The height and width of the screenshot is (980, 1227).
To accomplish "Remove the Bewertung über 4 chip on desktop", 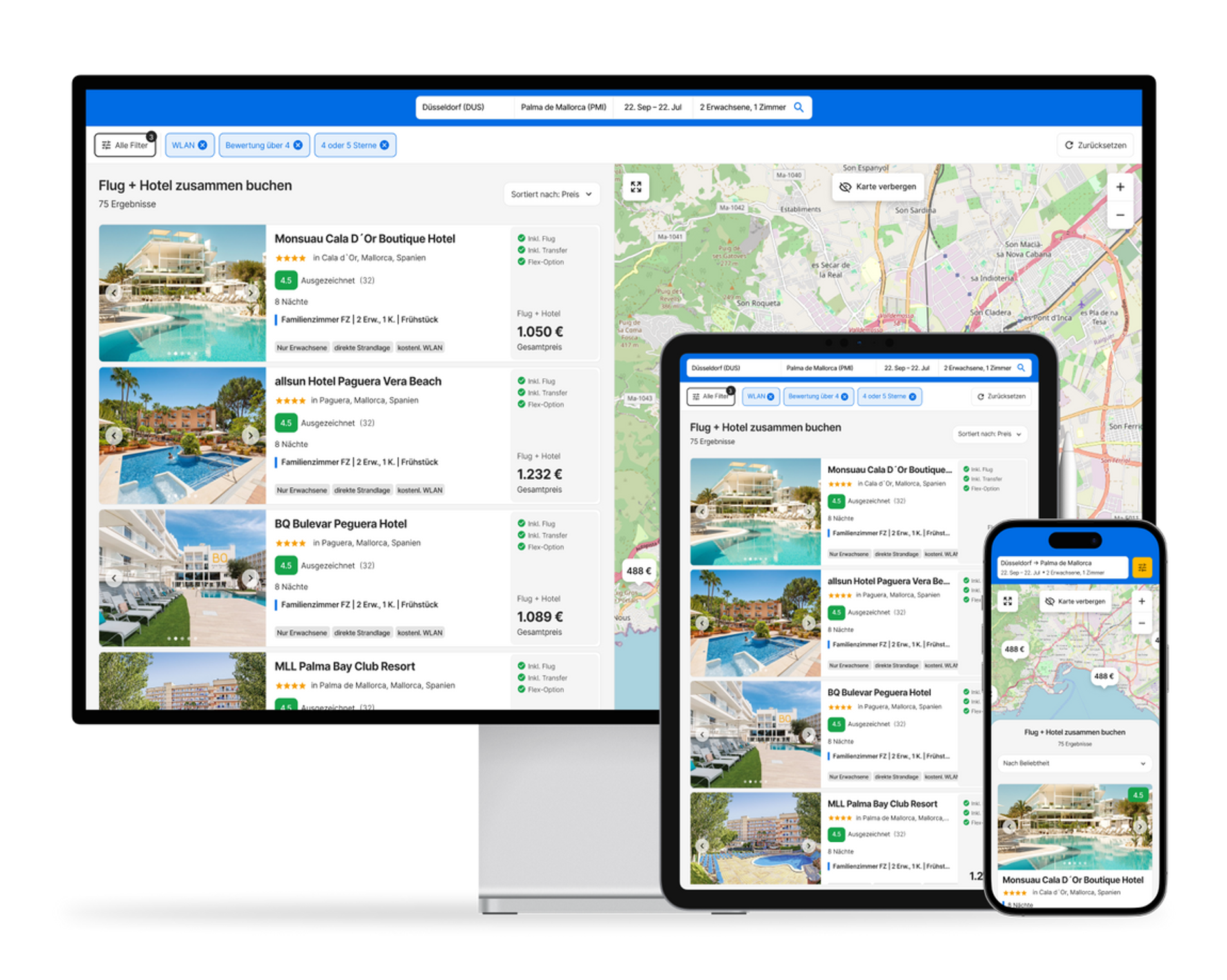I will click(x=298, y=145).
